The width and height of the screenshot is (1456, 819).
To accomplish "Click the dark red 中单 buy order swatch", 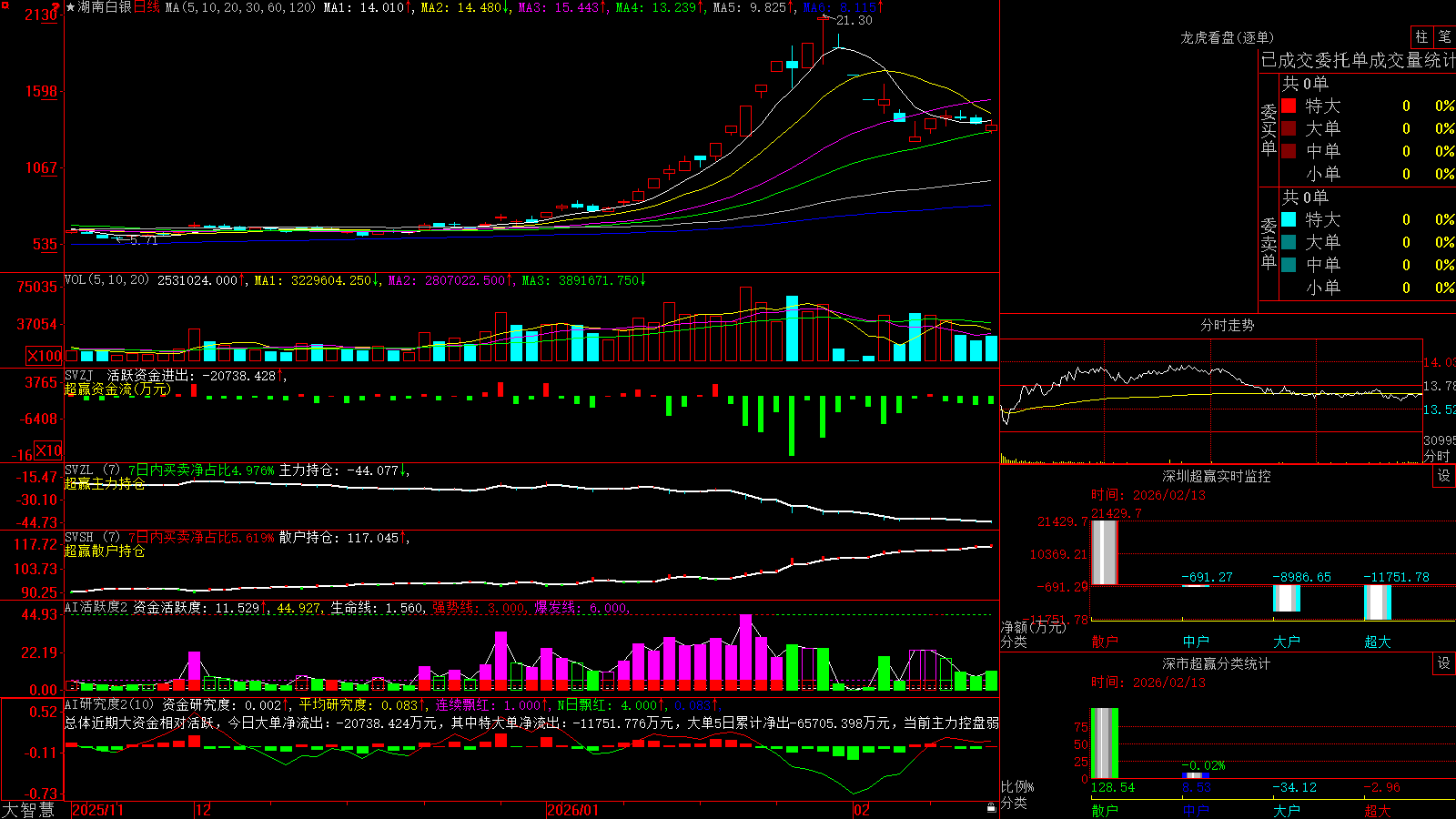I will pos(1289,151).
